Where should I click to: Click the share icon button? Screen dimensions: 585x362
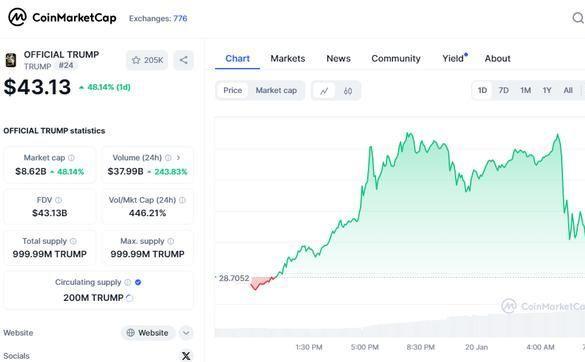pos(184,60)
